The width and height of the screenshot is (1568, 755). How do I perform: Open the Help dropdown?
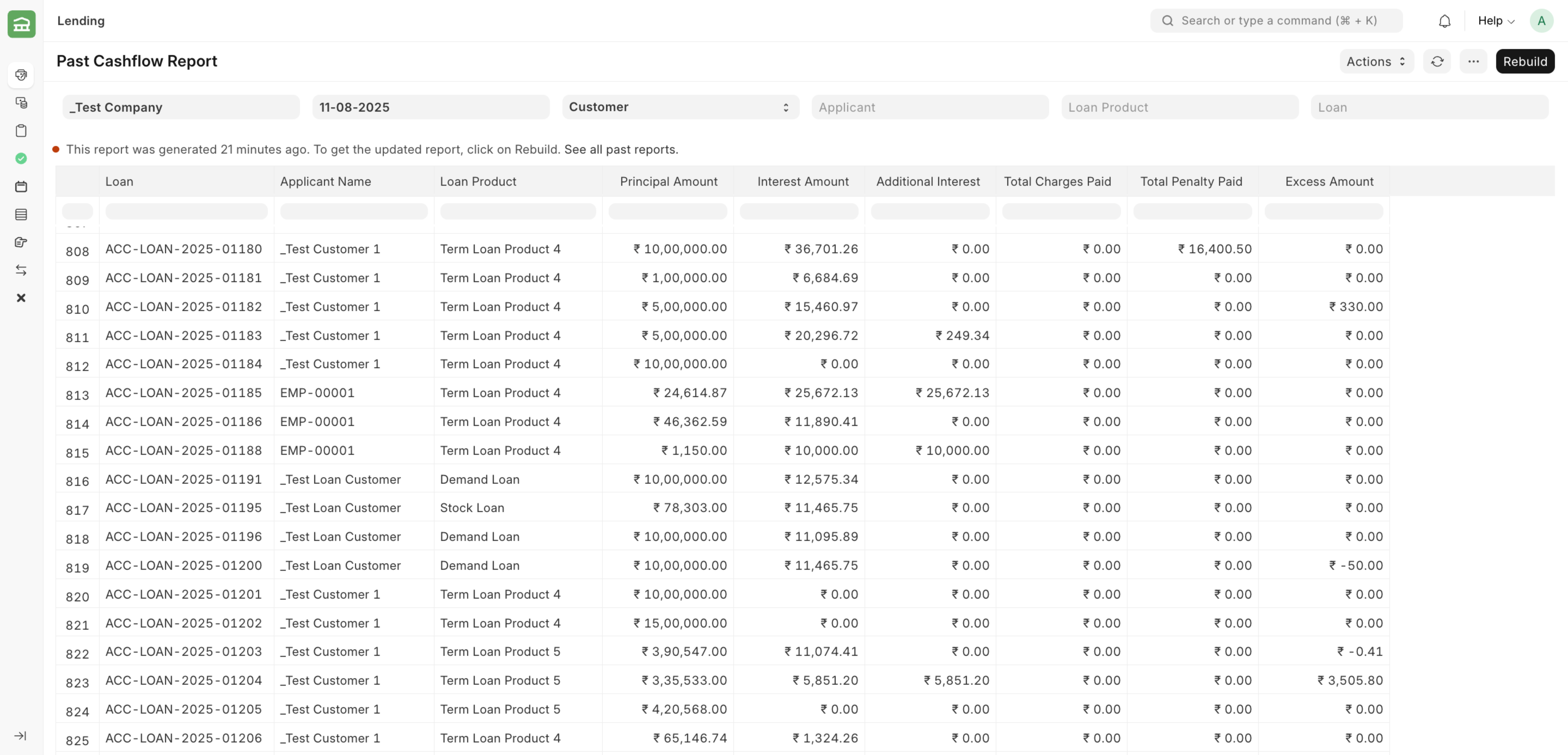click(1496, 21)
